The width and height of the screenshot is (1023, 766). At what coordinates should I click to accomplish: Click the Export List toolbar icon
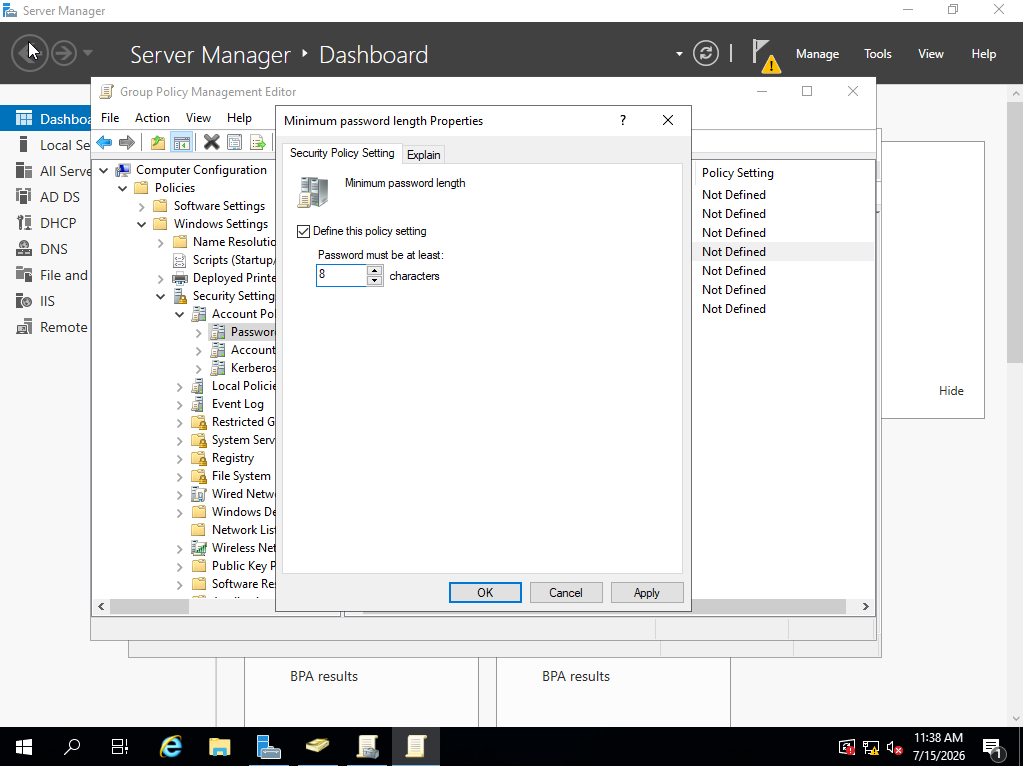(x=258, y=142)
